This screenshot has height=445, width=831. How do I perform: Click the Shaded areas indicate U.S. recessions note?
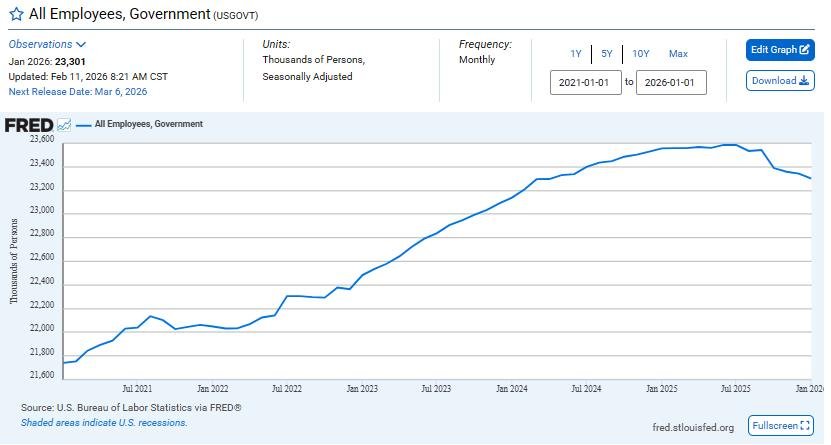tap(104, 423)
